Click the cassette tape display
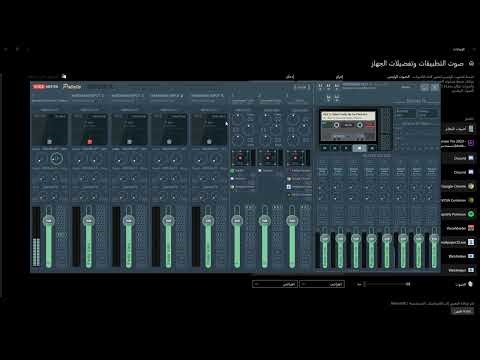This screenshot has width=480, height=360. click(348, 126)
